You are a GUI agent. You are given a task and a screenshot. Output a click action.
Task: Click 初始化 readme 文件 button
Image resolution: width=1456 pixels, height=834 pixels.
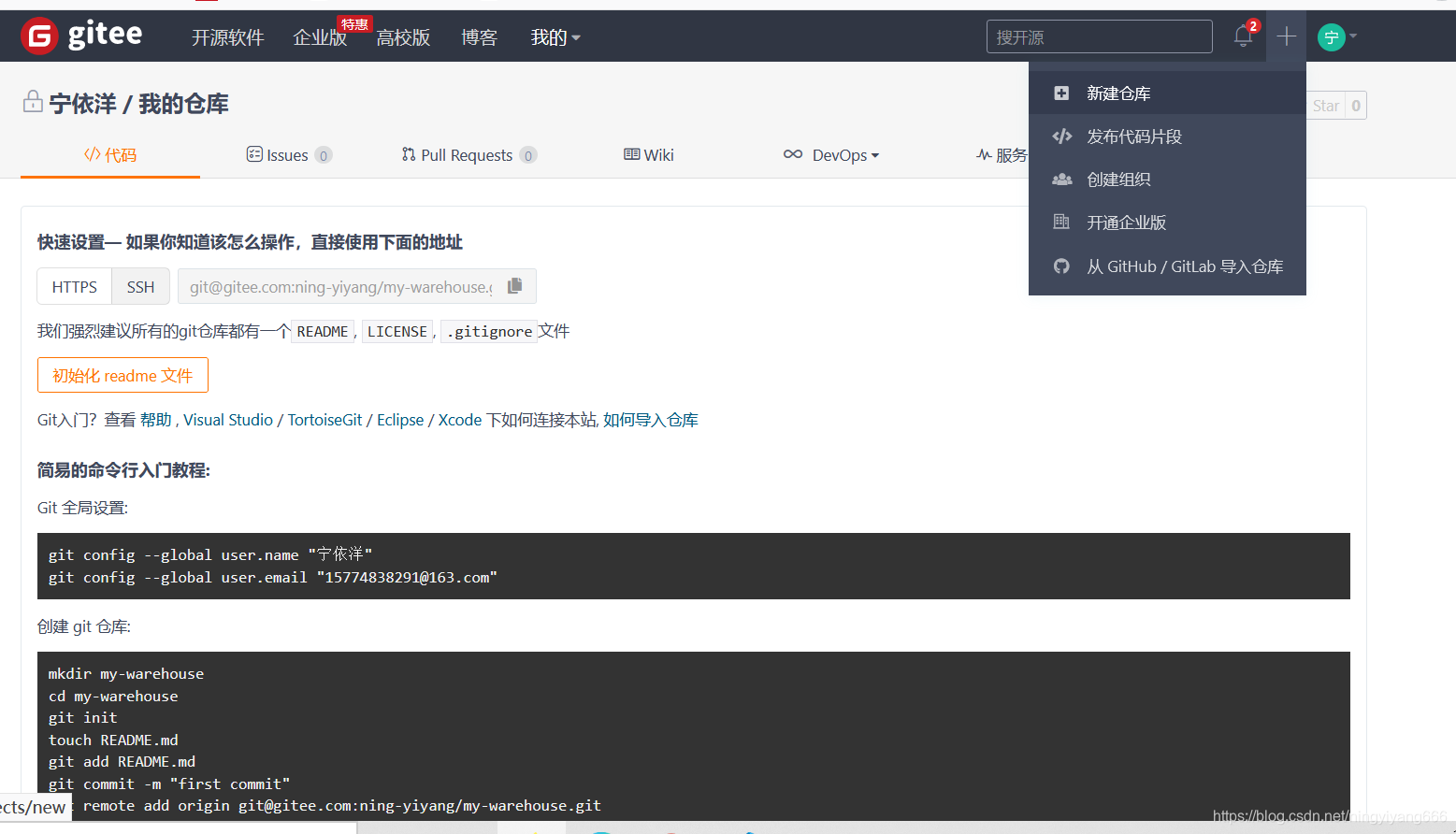tap(123, 375)
